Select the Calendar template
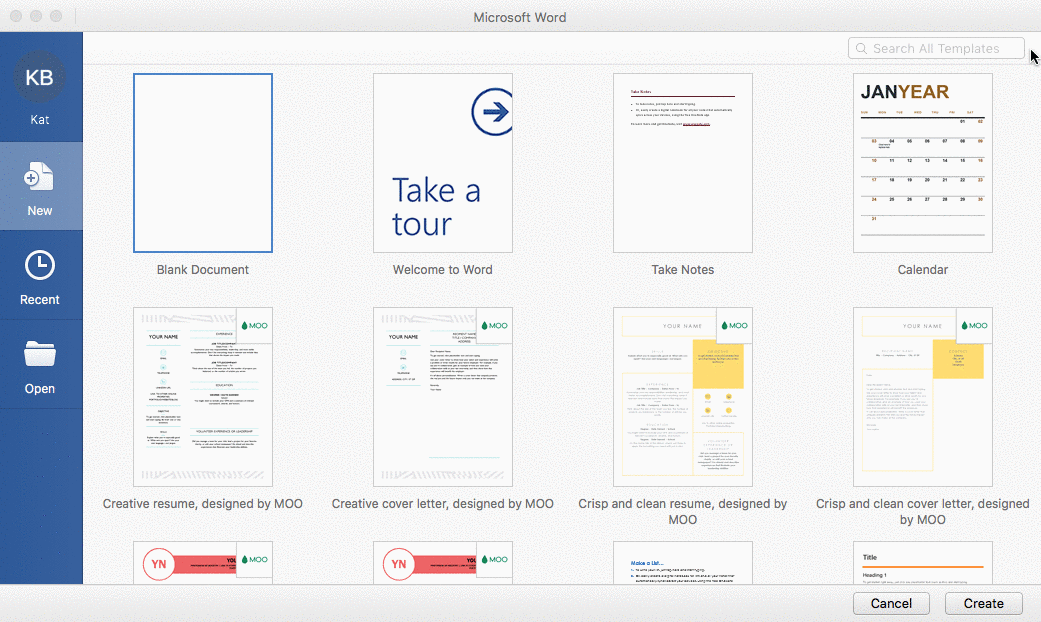This screenshot has height=622, width=1041. click(x=922, y=163)
